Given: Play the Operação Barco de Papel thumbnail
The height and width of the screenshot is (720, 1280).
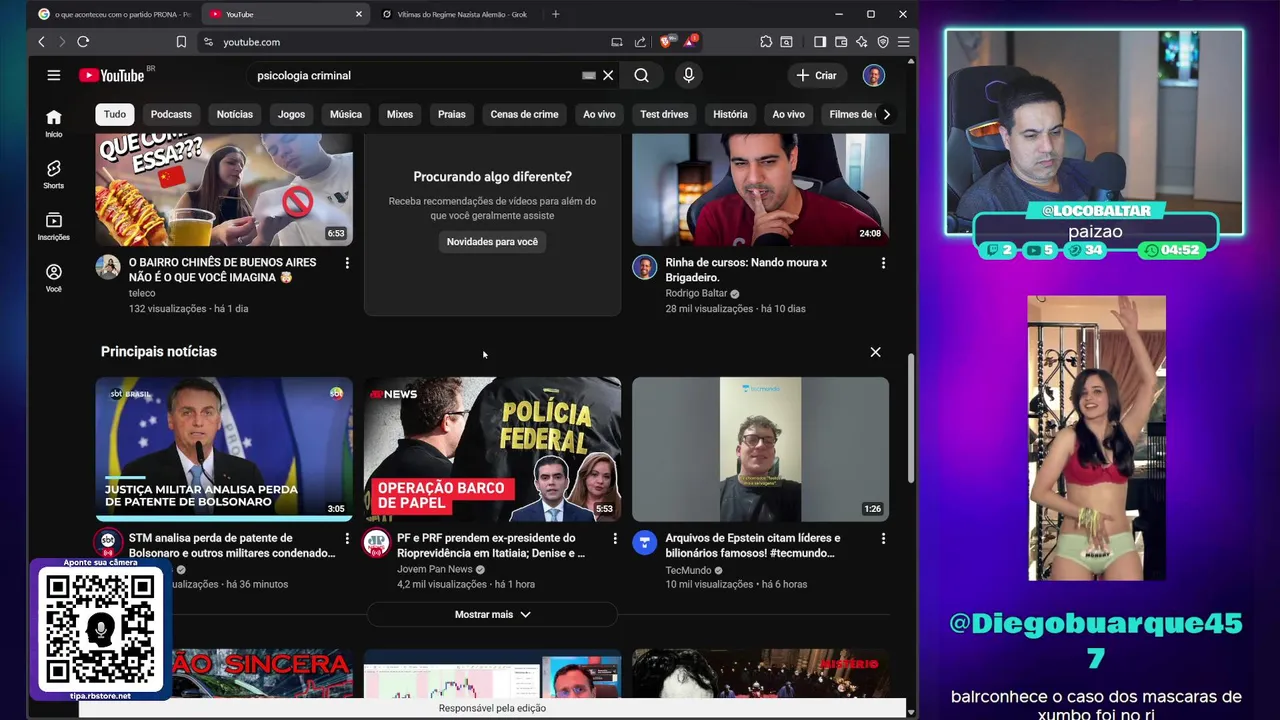Looking at the screenshot, I should (492, 449).
